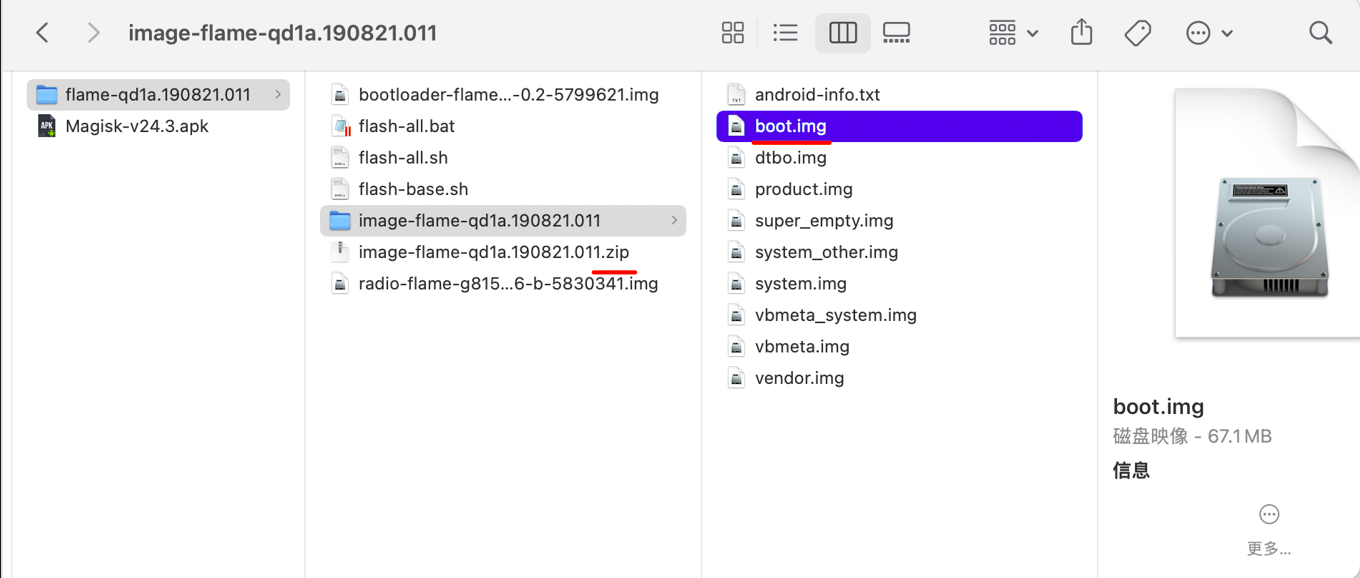Go forward to next folder

[93, 33]
